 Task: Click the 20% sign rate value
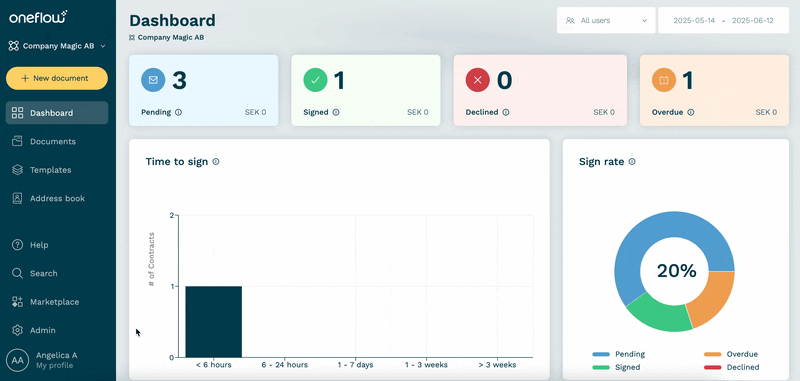click(x=677, y=271)
